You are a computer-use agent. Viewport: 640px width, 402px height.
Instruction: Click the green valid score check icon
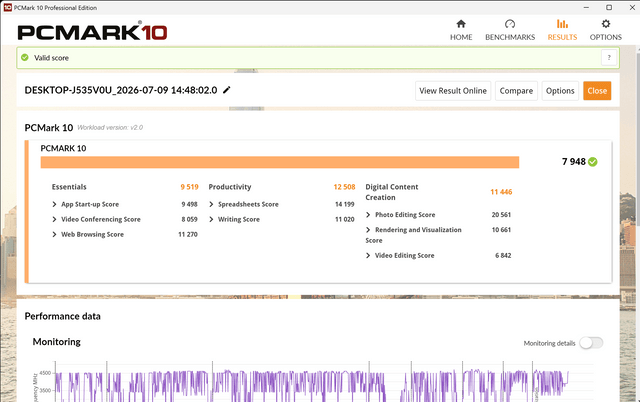(25, 58)
